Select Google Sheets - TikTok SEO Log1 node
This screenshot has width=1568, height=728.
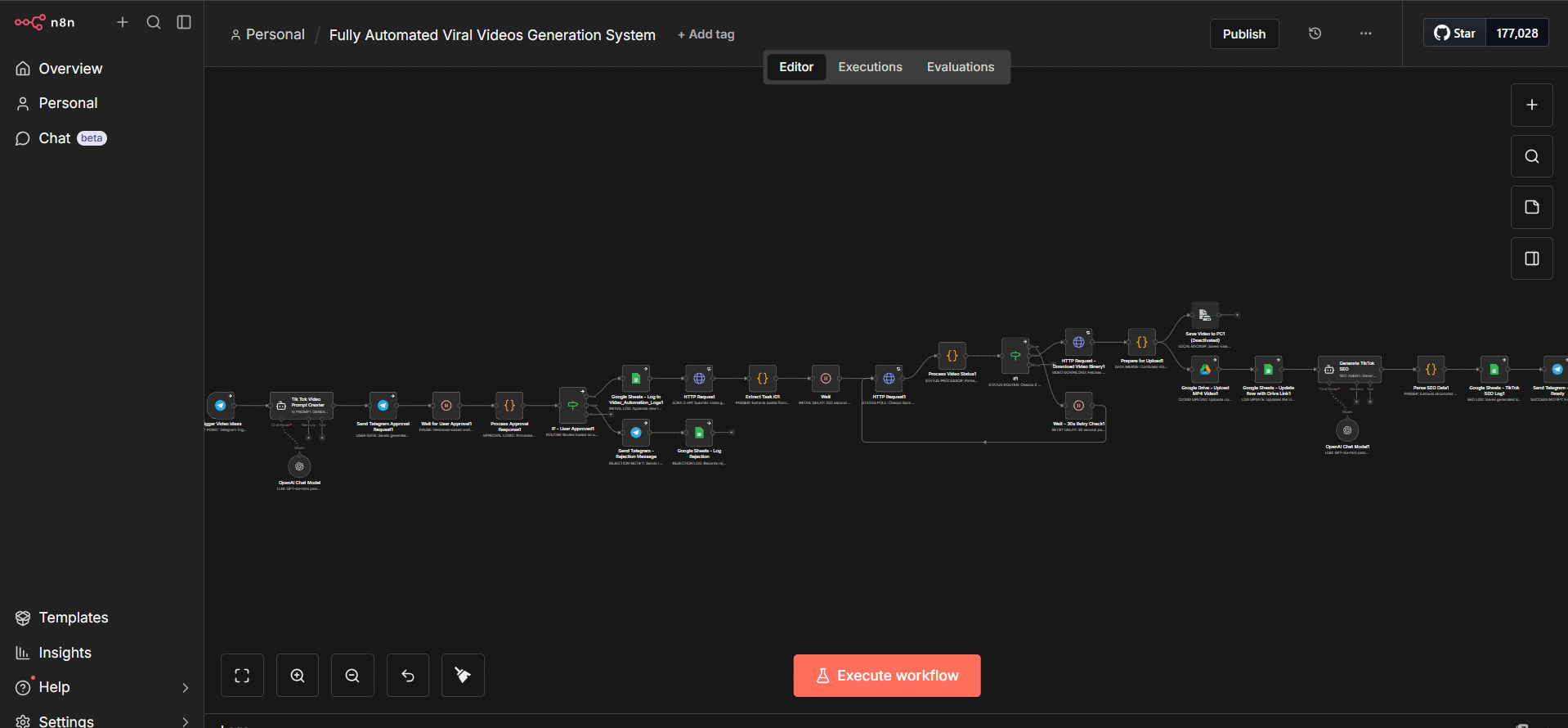pyautogui.click(x=1494, y=370)
